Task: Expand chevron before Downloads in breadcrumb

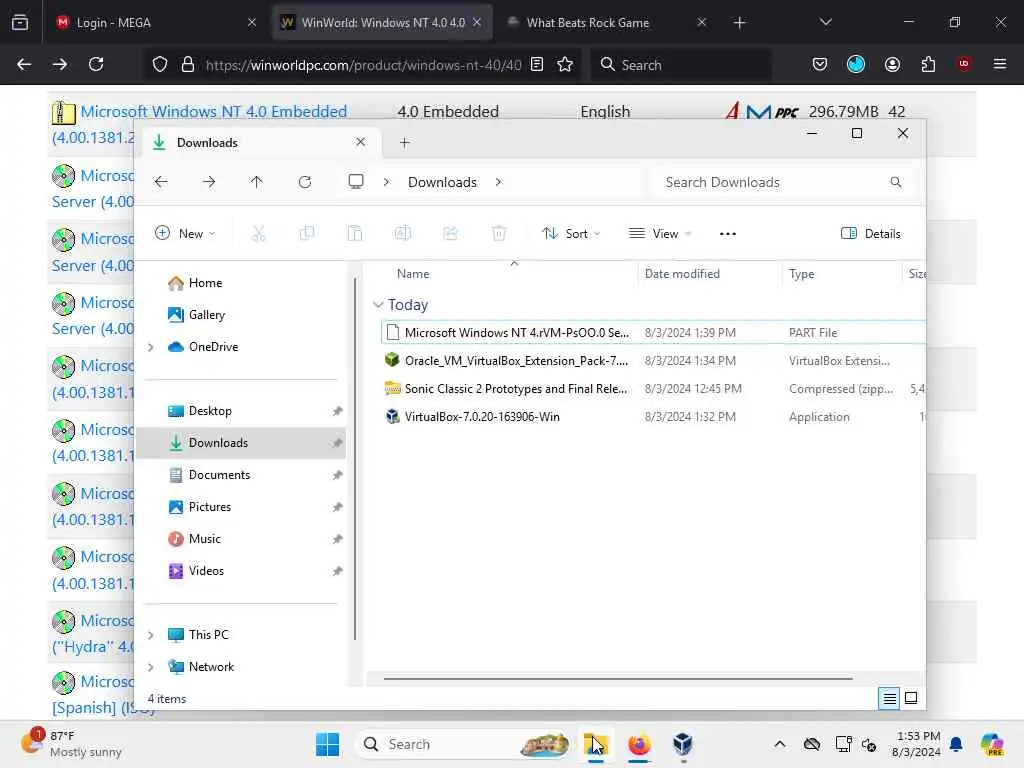Action: point(386,182)
